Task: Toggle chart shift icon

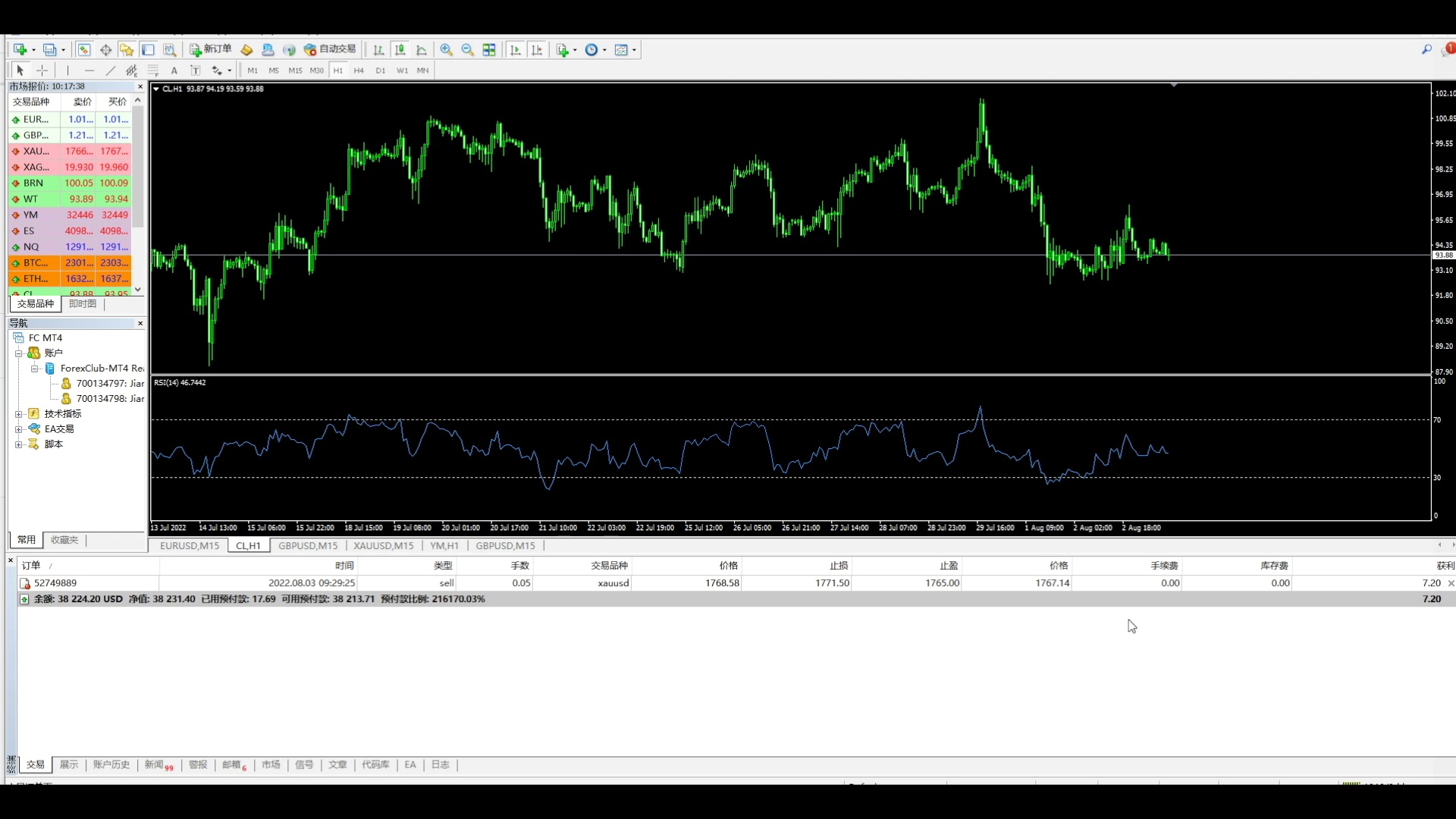Action: (537, 49)
